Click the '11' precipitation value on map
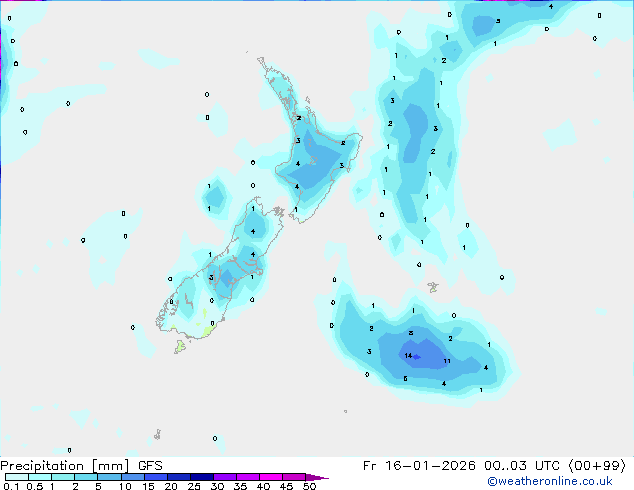Viewport: 634px width, 490px height. tap(447, 361)
